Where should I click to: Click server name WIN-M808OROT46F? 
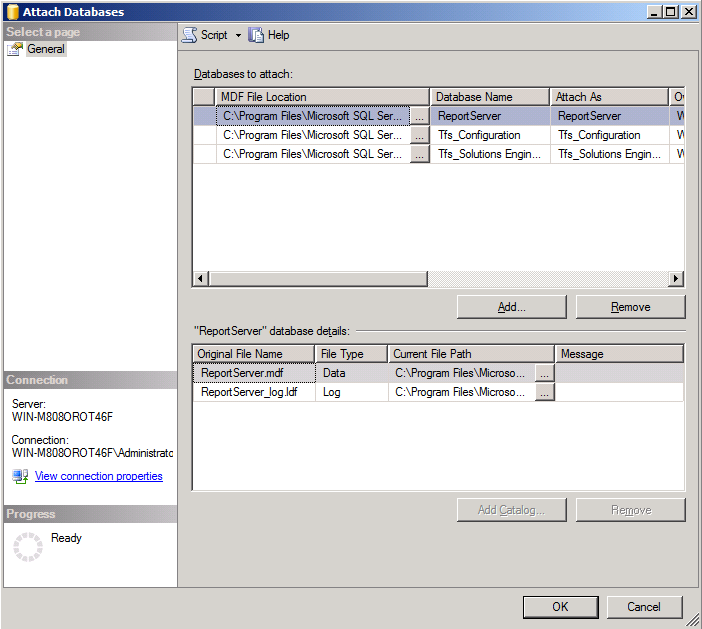tap(62, 417)
